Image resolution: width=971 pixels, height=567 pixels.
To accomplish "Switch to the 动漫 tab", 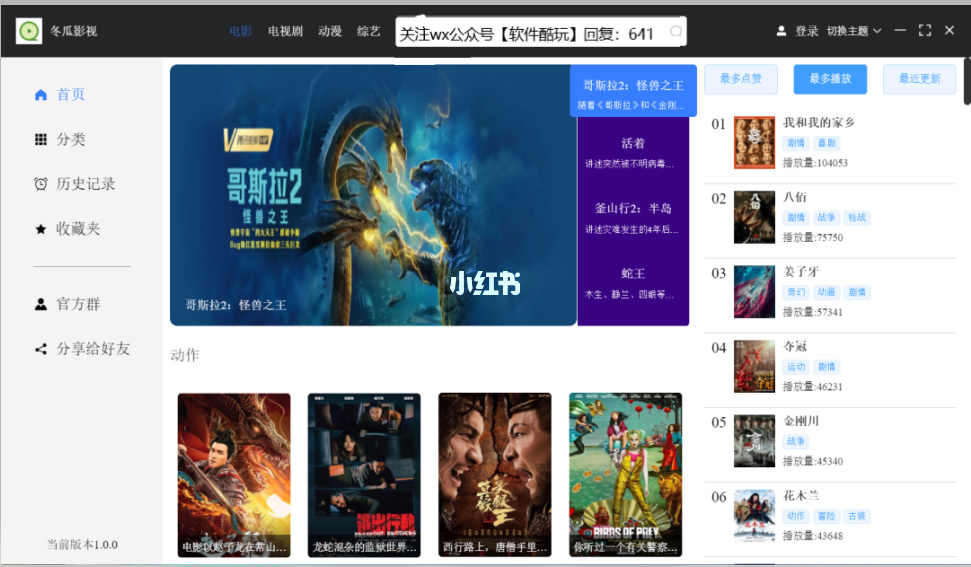I will pyautogui.click(x=330, y=31).
